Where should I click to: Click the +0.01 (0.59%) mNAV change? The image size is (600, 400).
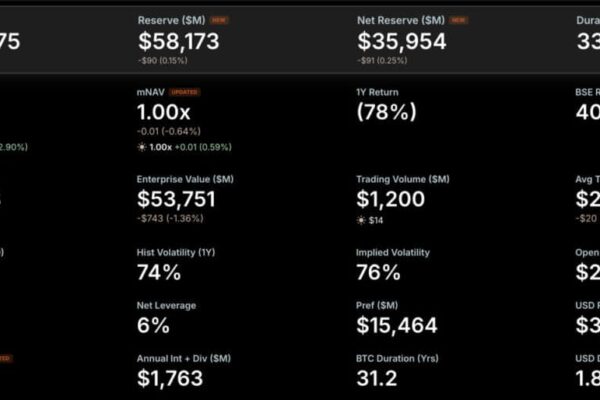(203, 147)
